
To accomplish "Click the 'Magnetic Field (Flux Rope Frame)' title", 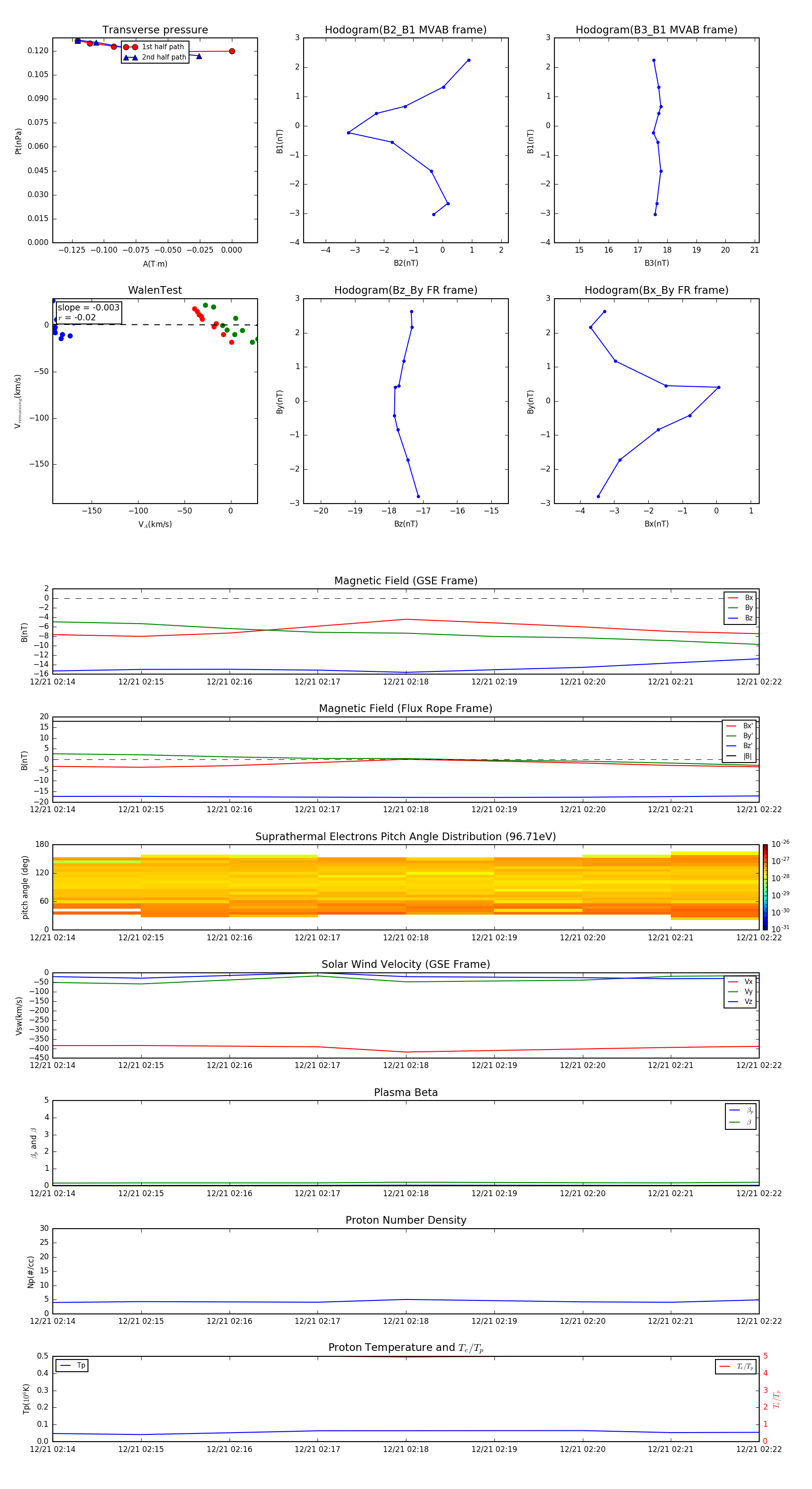I will point(406,709).
